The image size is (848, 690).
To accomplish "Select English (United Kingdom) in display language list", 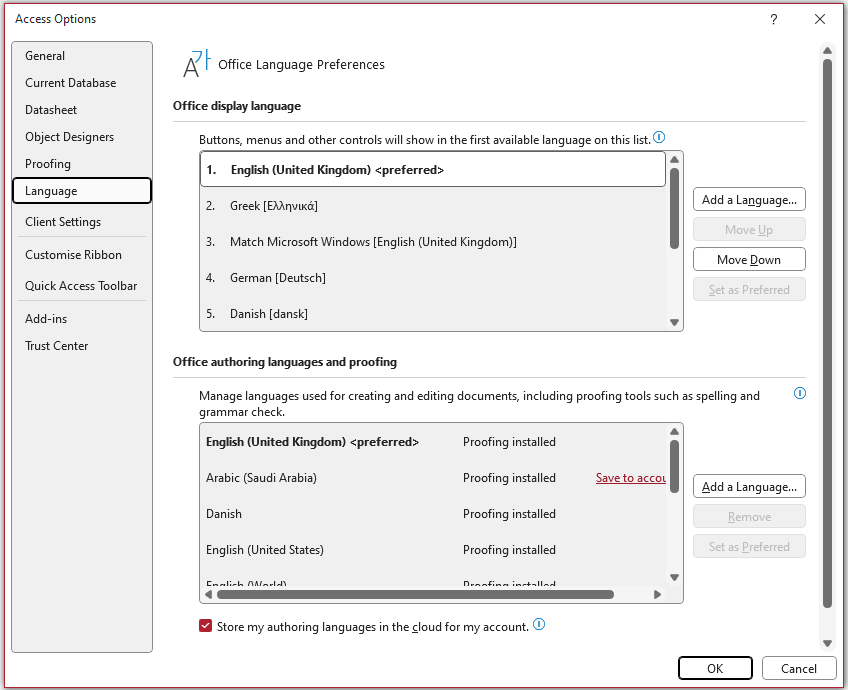I will click(433, 170).
